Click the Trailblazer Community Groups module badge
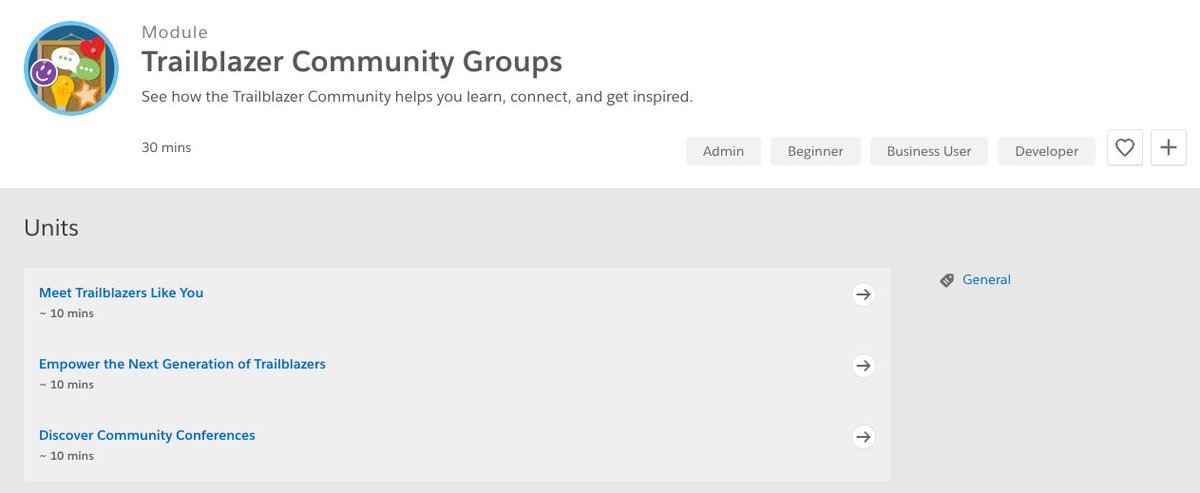Screen dimensions: 1200x493 [71, 69]
